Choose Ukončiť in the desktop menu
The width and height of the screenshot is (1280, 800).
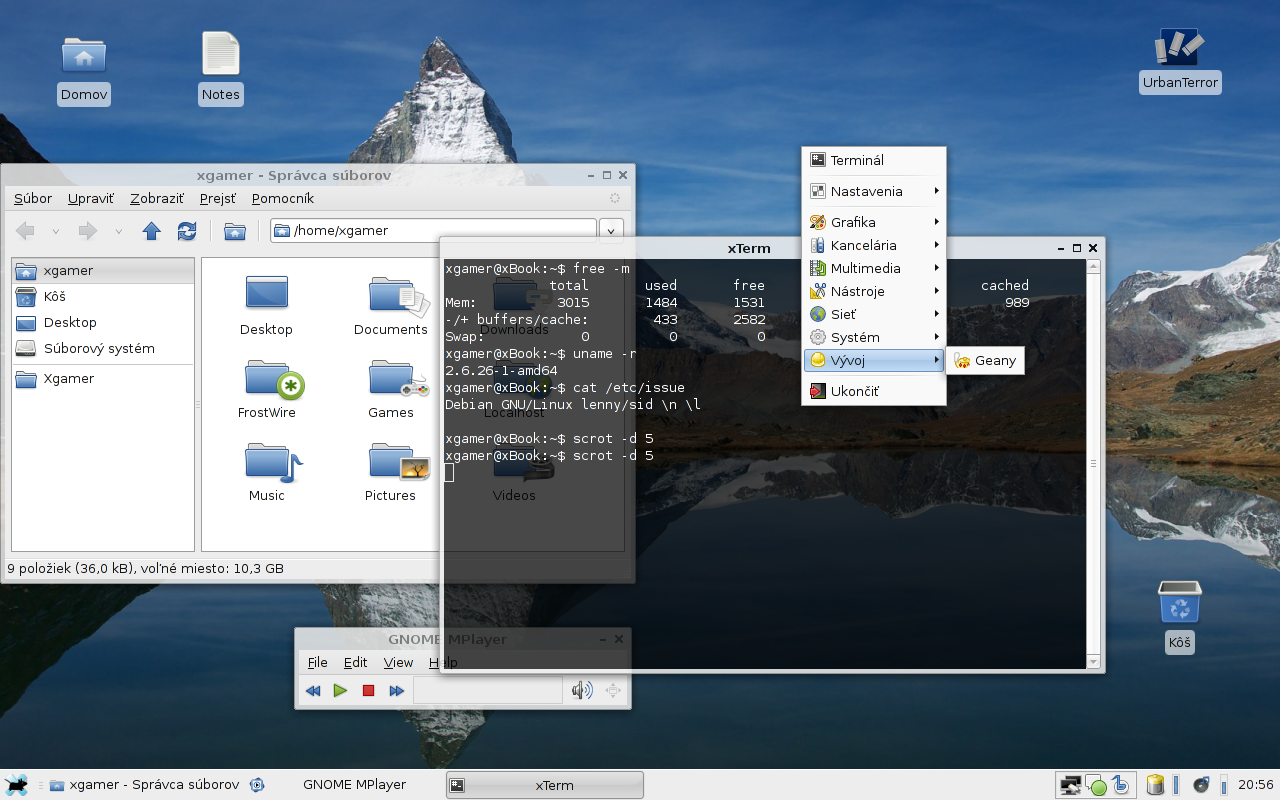(x=873, y=391)
